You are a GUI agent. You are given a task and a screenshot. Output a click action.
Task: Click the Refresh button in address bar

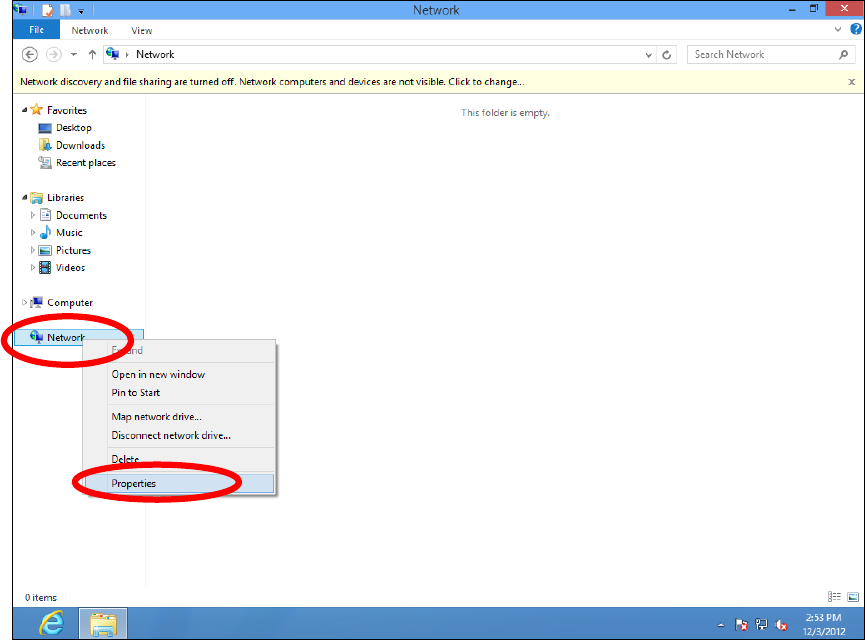666,55
